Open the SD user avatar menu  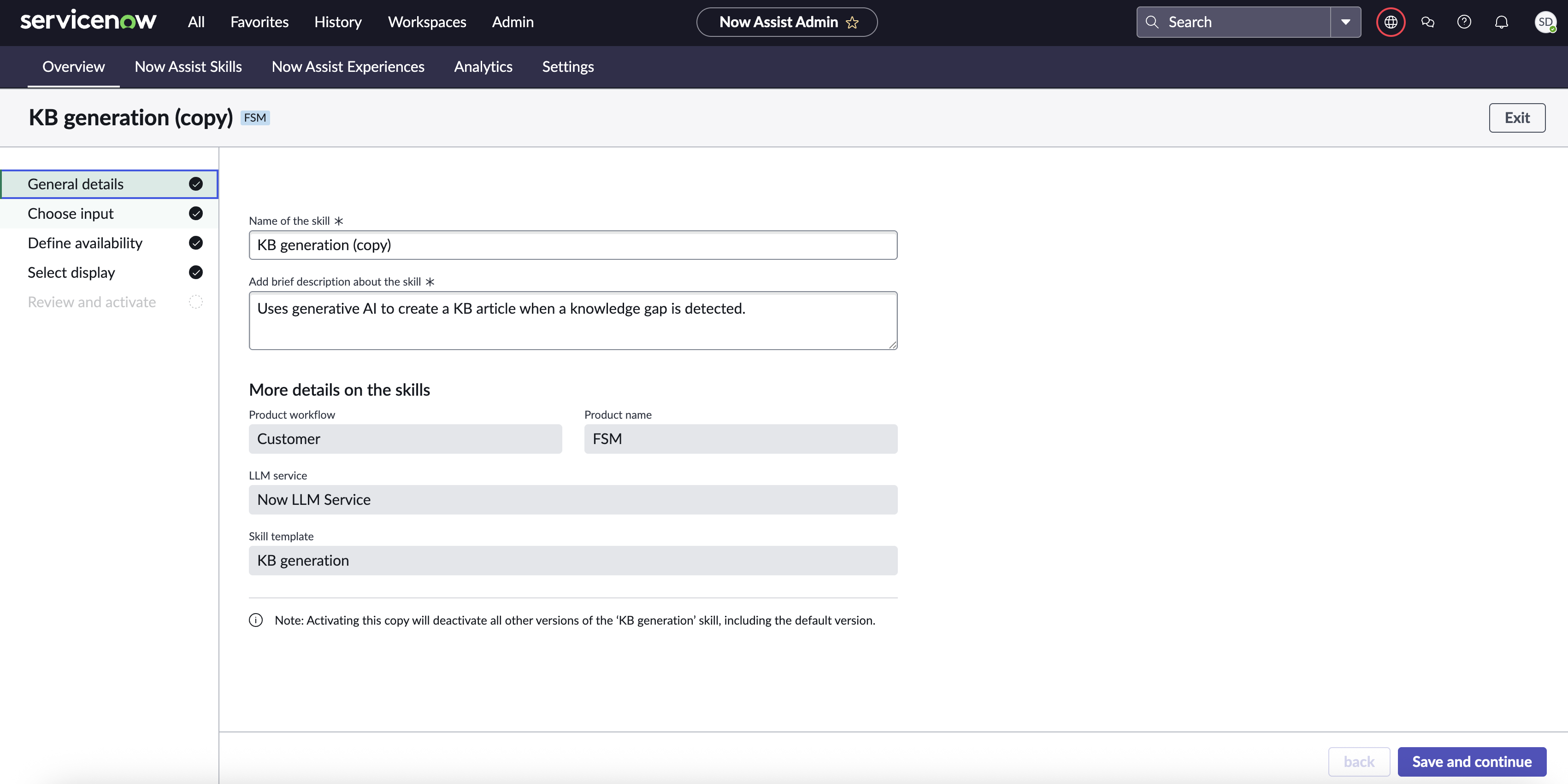1545,22
